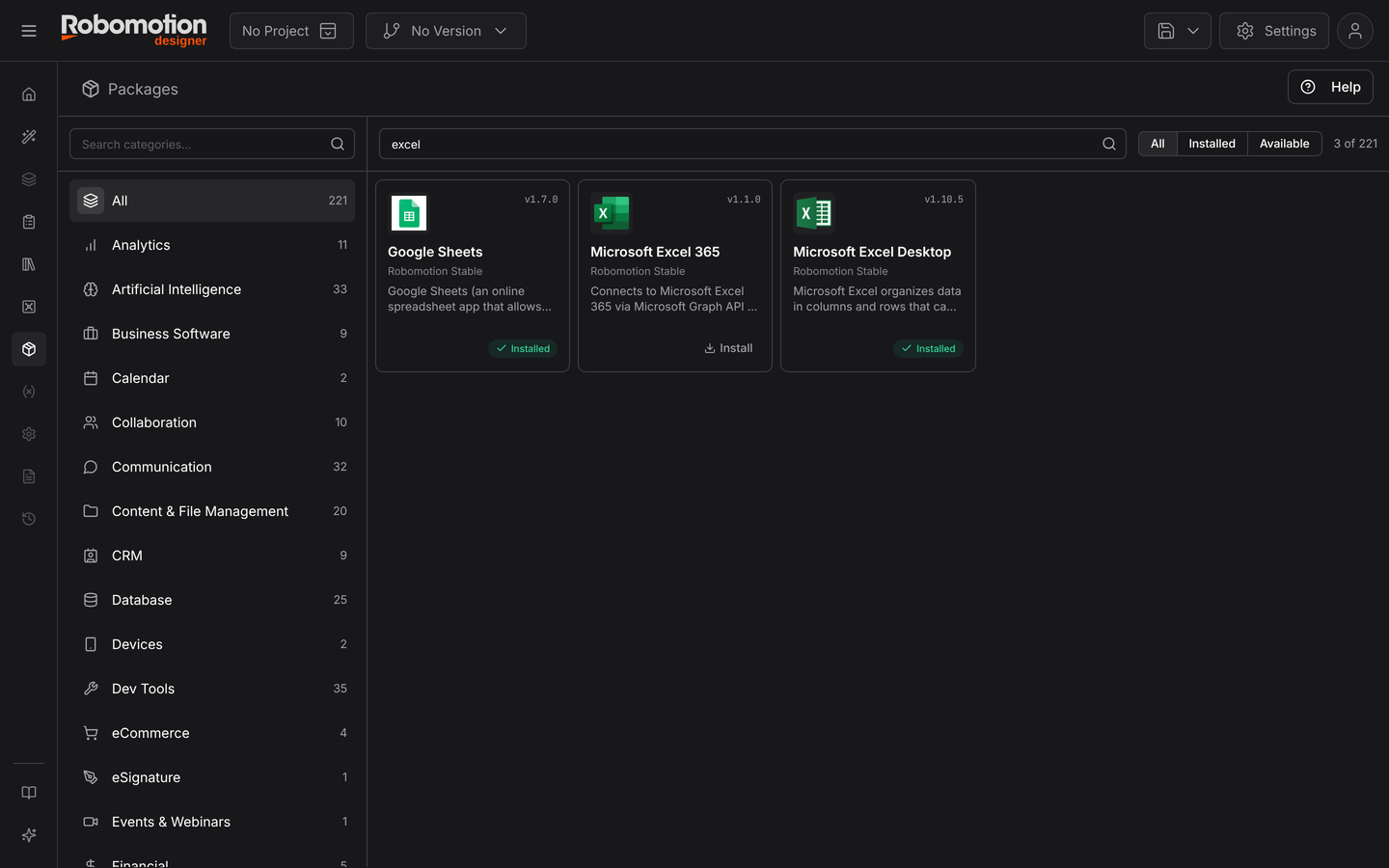Open the Microsoft Excel 365 package card
The width and height of the screenshot is (1389, 868).
pyautogui.click(x=675, y=276)
